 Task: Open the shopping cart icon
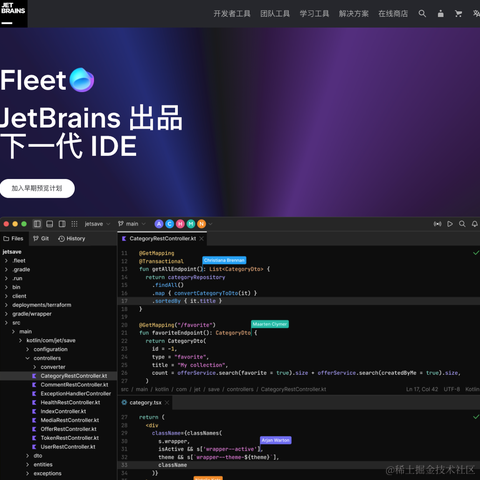(458, 14)
